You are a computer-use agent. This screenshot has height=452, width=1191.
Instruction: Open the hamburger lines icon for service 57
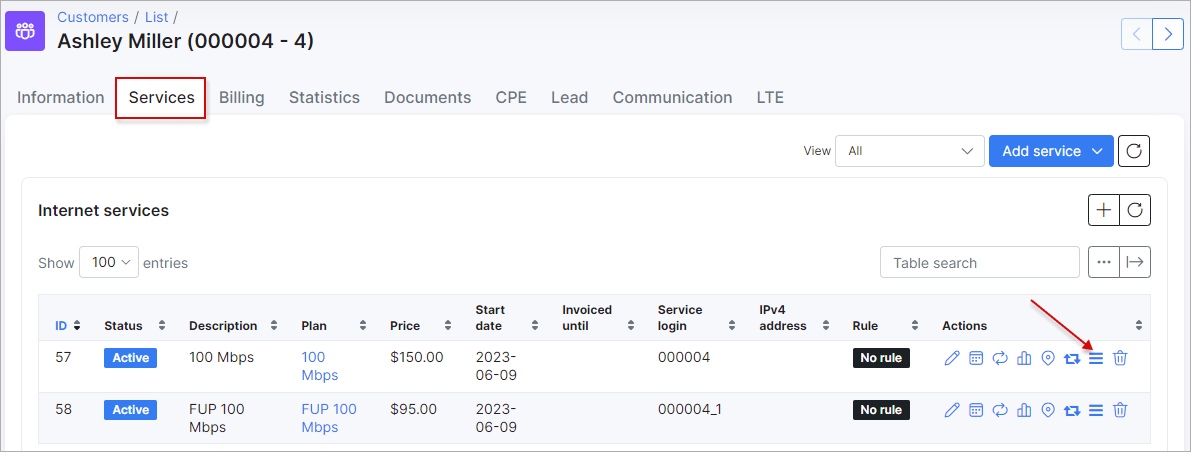tap(1095, 358)
